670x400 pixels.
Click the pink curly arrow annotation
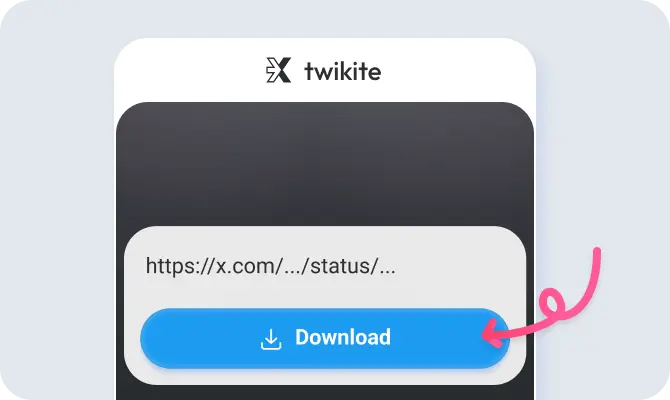[x=541, y=297]
